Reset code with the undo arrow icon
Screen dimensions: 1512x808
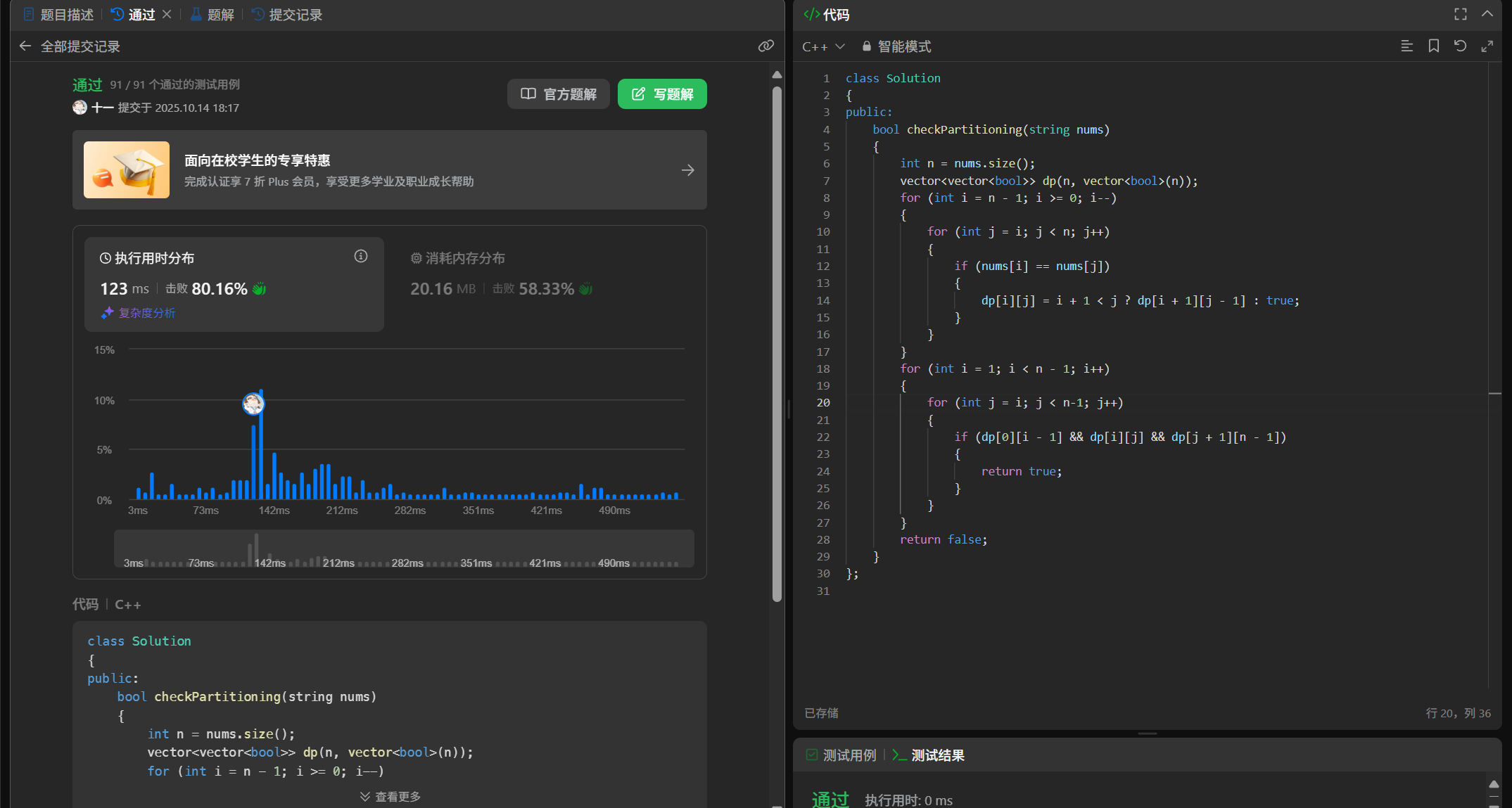coord(1460,46)
